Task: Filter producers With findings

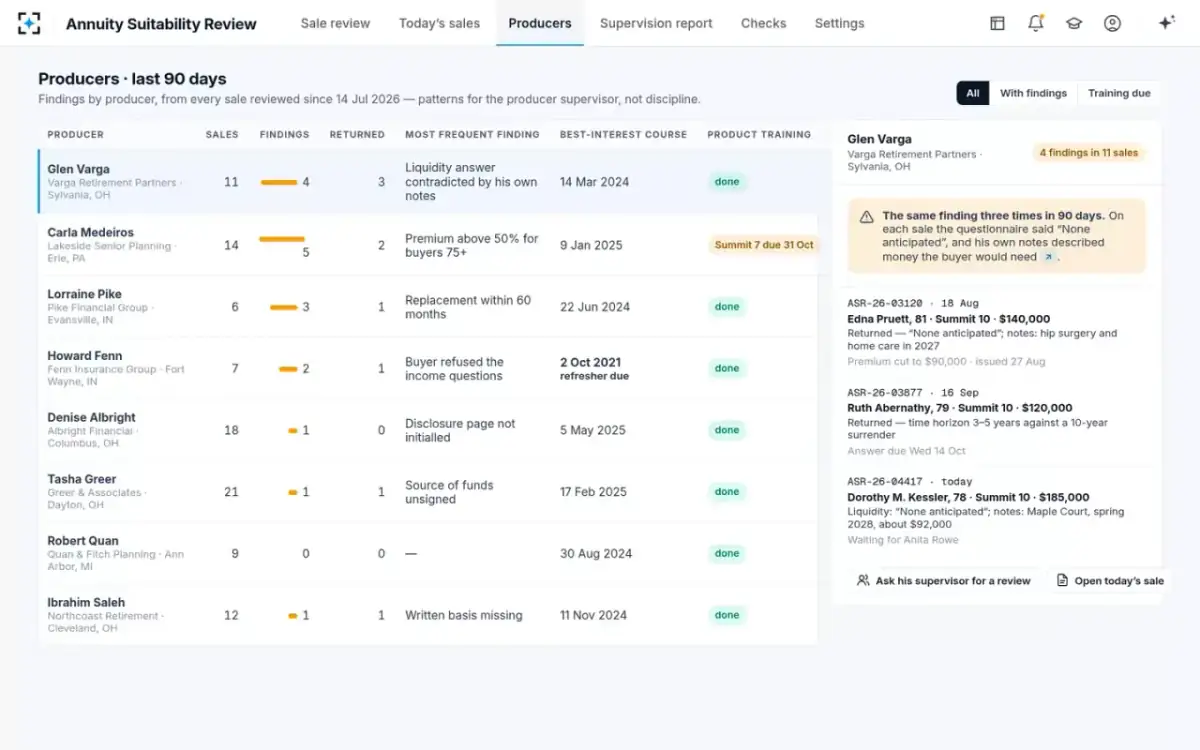Action: point(1033,93)
